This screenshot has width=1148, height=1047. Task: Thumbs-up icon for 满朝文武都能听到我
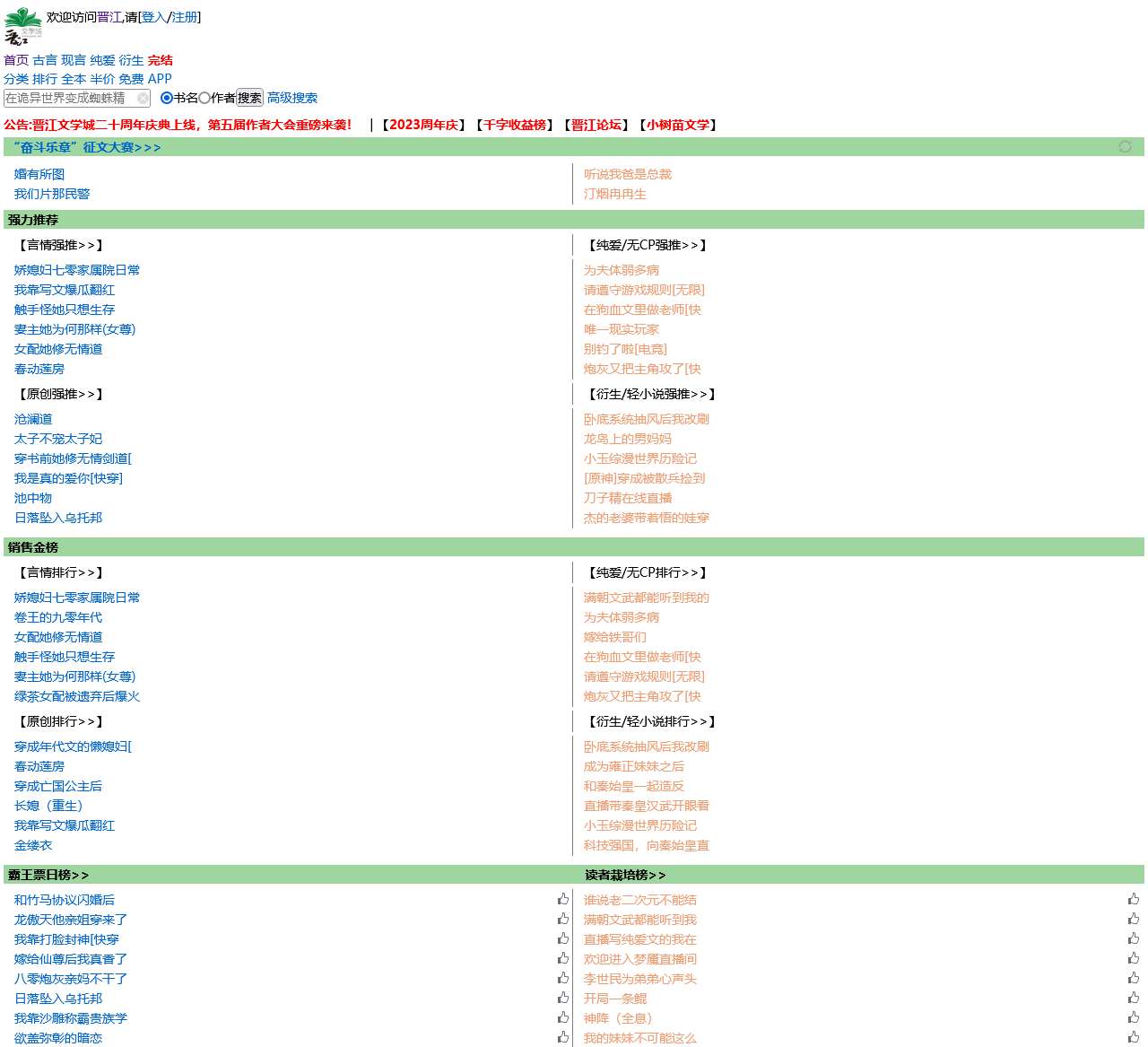click(1134, 919)
